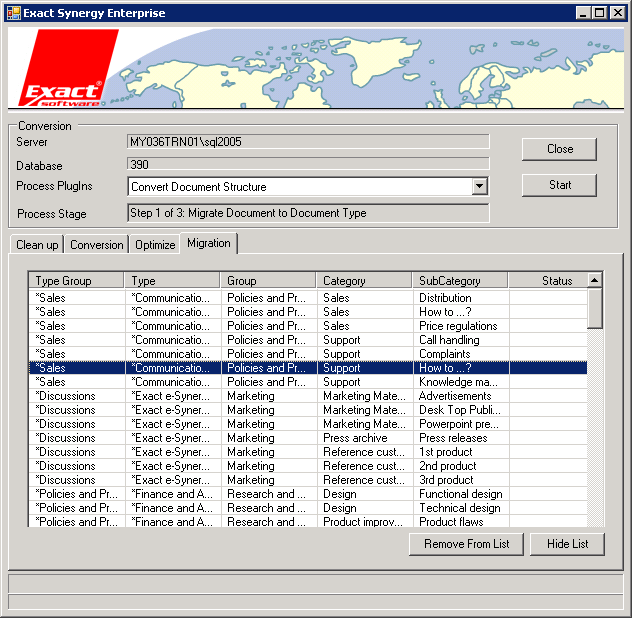Viewport: 632px width, 618px height.
Task: Click the list scroll-up arrow
Action: click(595, 280)
